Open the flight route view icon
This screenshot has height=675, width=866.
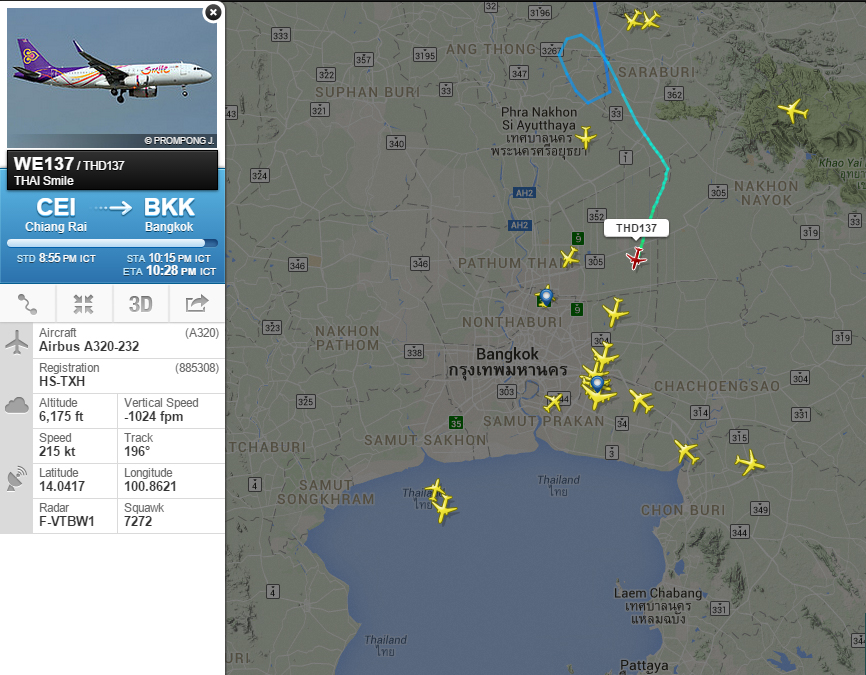(28, 304)
